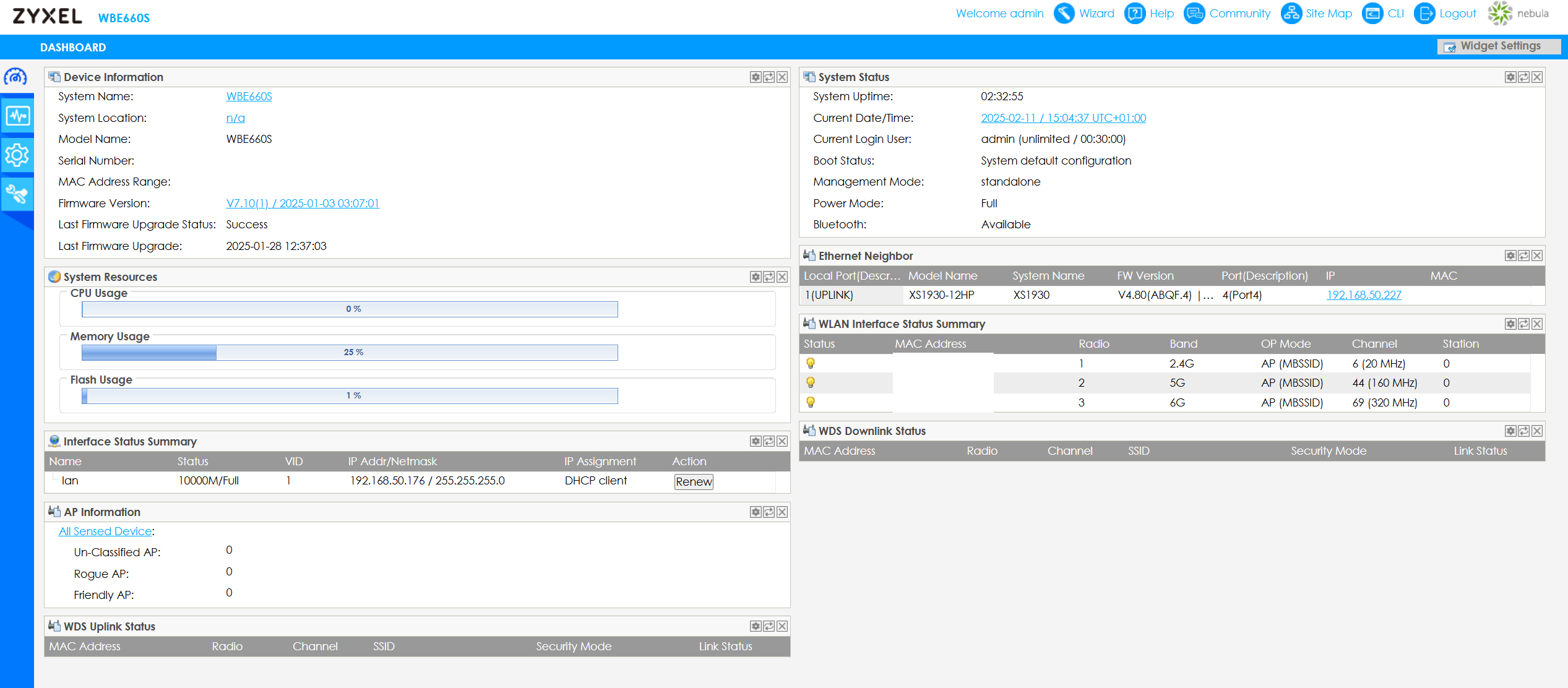This screenshot has width=1568, height=688.
Task: Open the Firmware Version V7.10(1) link
Action: tap(303, 204)
